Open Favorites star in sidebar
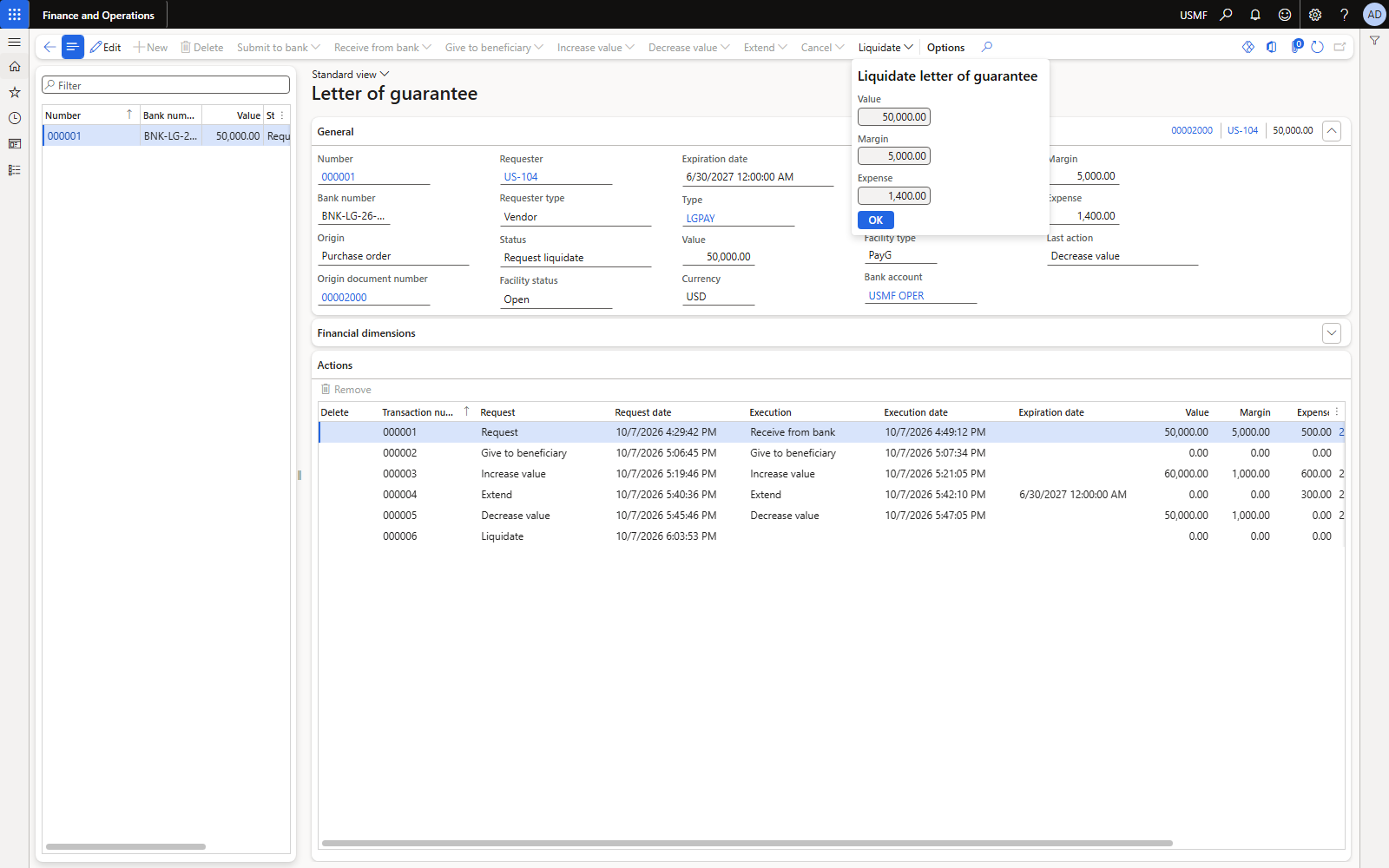1389x868 pixels. [x=15, y=92]
